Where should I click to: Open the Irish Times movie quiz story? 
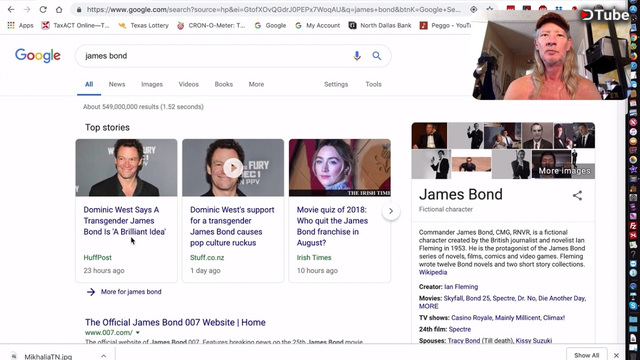click(332, 226)
